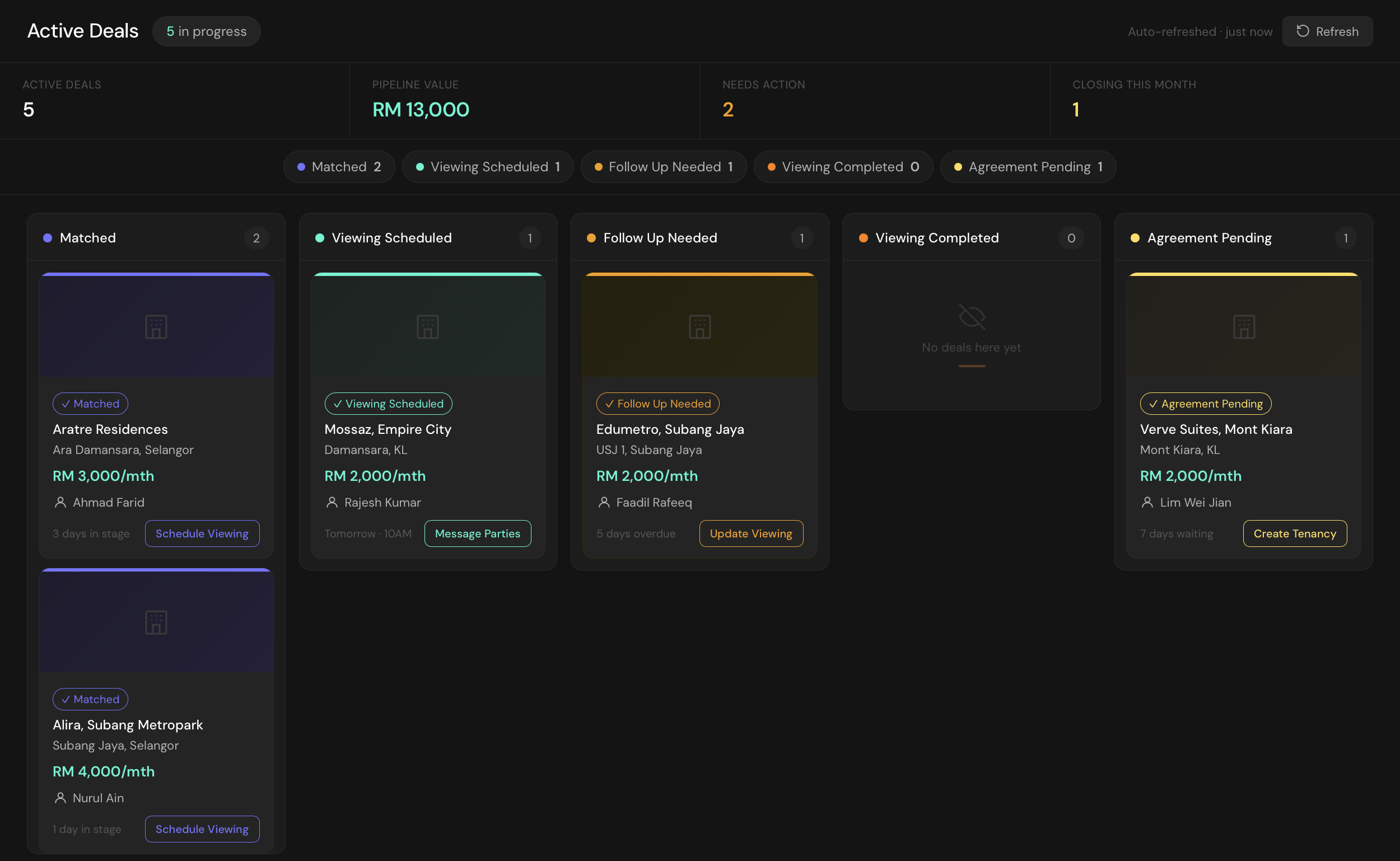The image size is (1400, 861).
Task: Open the Mossaz, Empire City deal title
Action: [388, 429]
